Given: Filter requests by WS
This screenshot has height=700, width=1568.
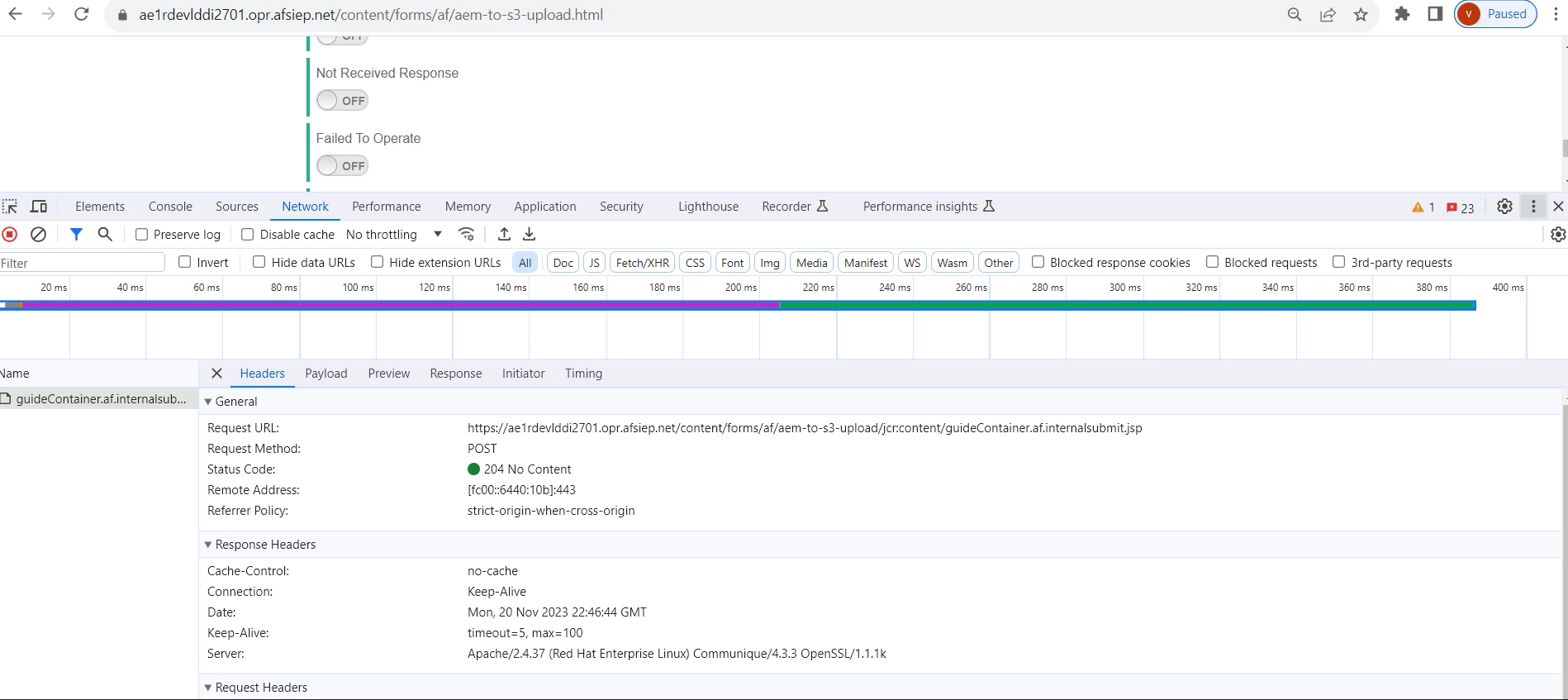Looking at the screenshot, I should [912, 263].
